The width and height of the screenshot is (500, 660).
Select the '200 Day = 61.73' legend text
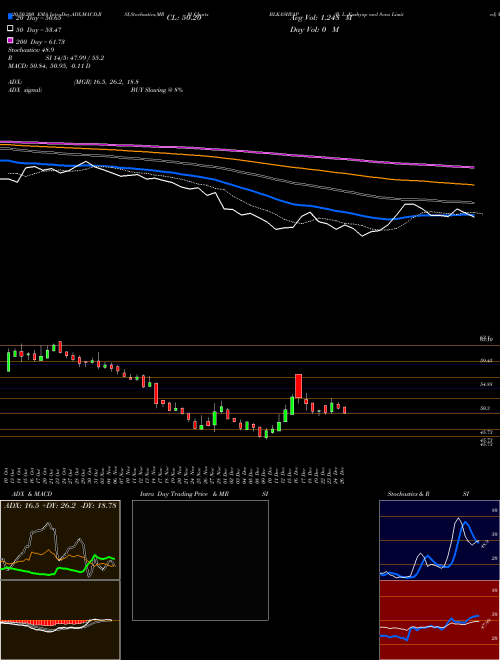point(41,42)
